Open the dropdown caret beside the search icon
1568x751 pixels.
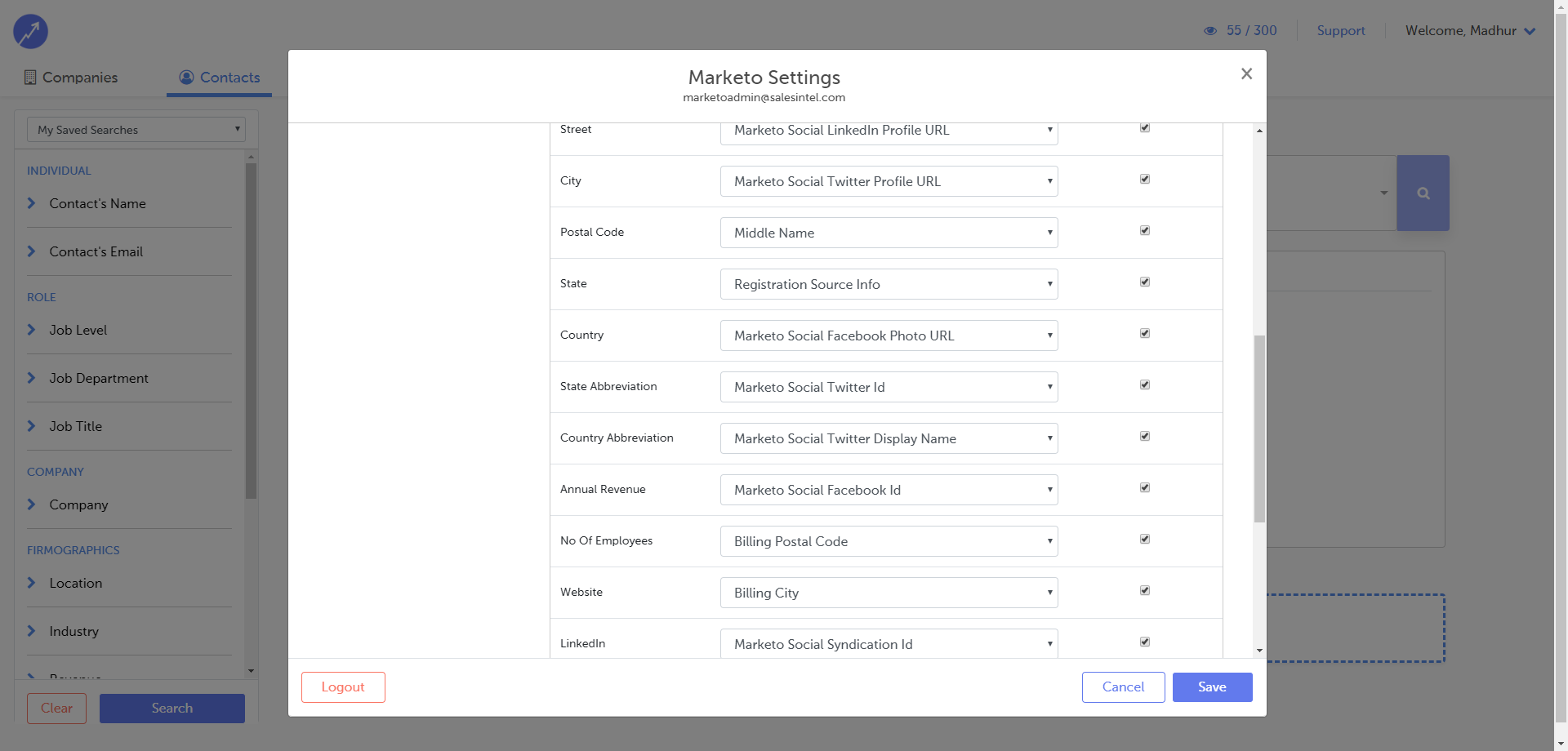1383,193
